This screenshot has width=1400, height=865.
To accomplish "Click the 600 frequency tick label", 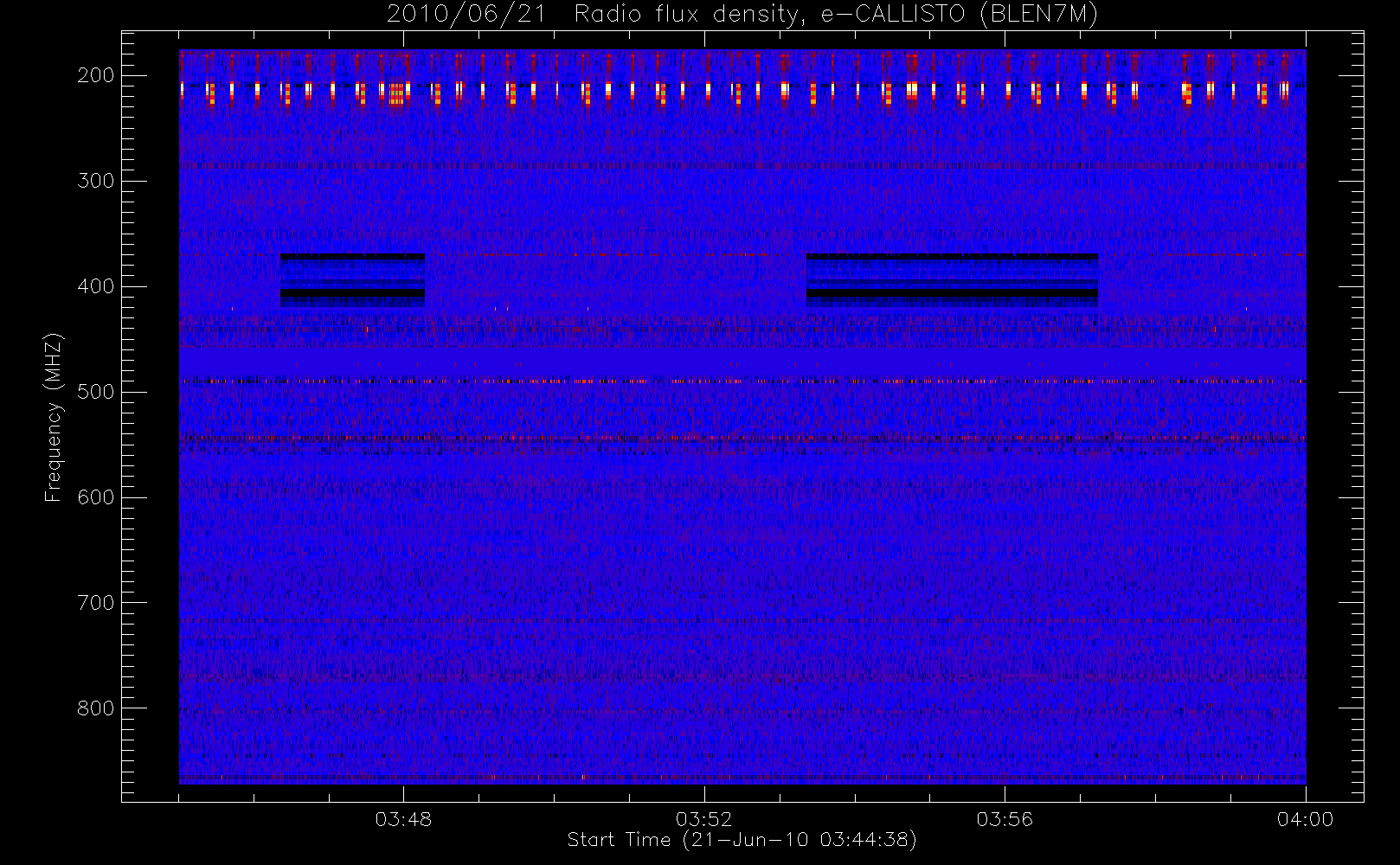I will click(x=96, y=497).
